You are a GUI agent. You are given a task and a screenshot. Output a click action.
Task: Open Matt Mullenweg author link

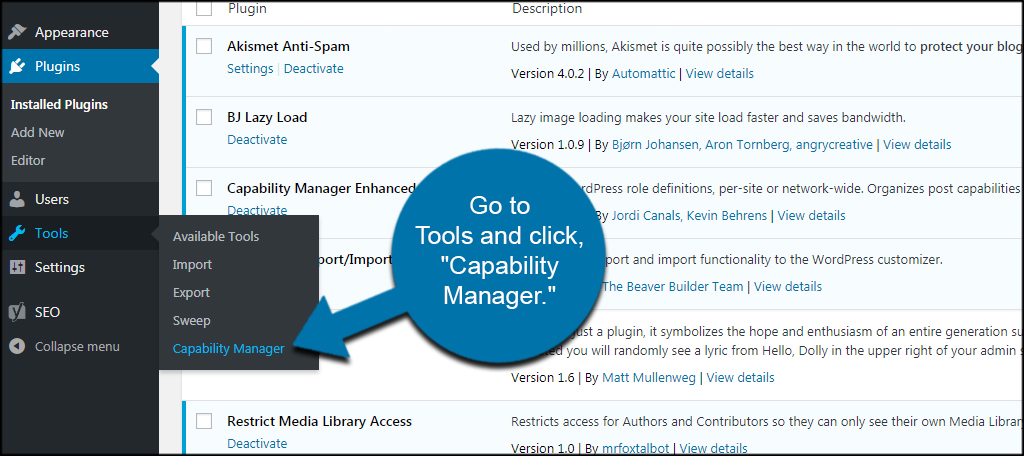click(649, 377)
